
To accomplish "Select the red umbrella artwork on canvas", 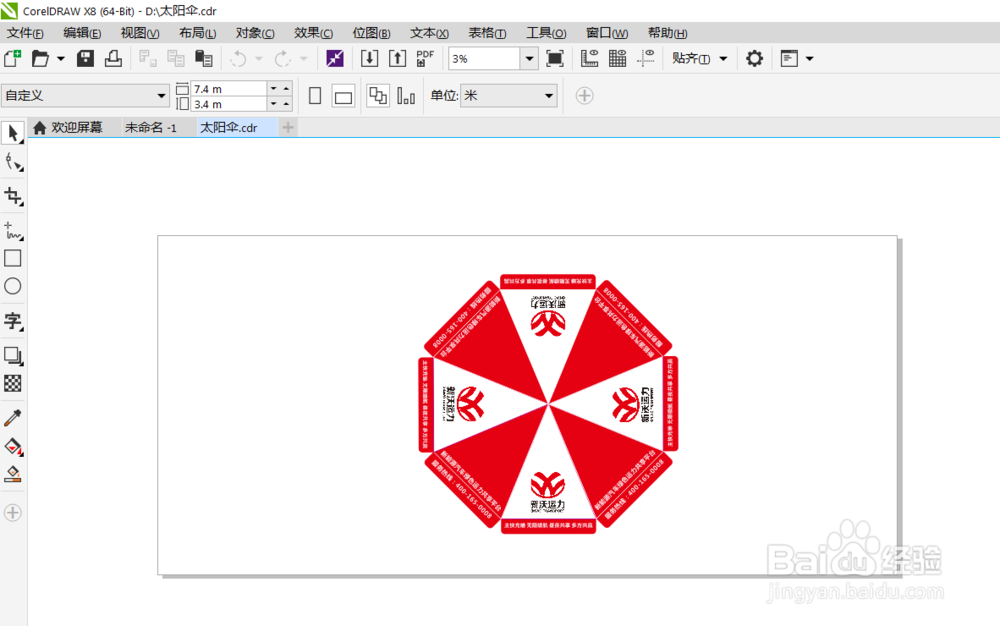I will 548,404.
